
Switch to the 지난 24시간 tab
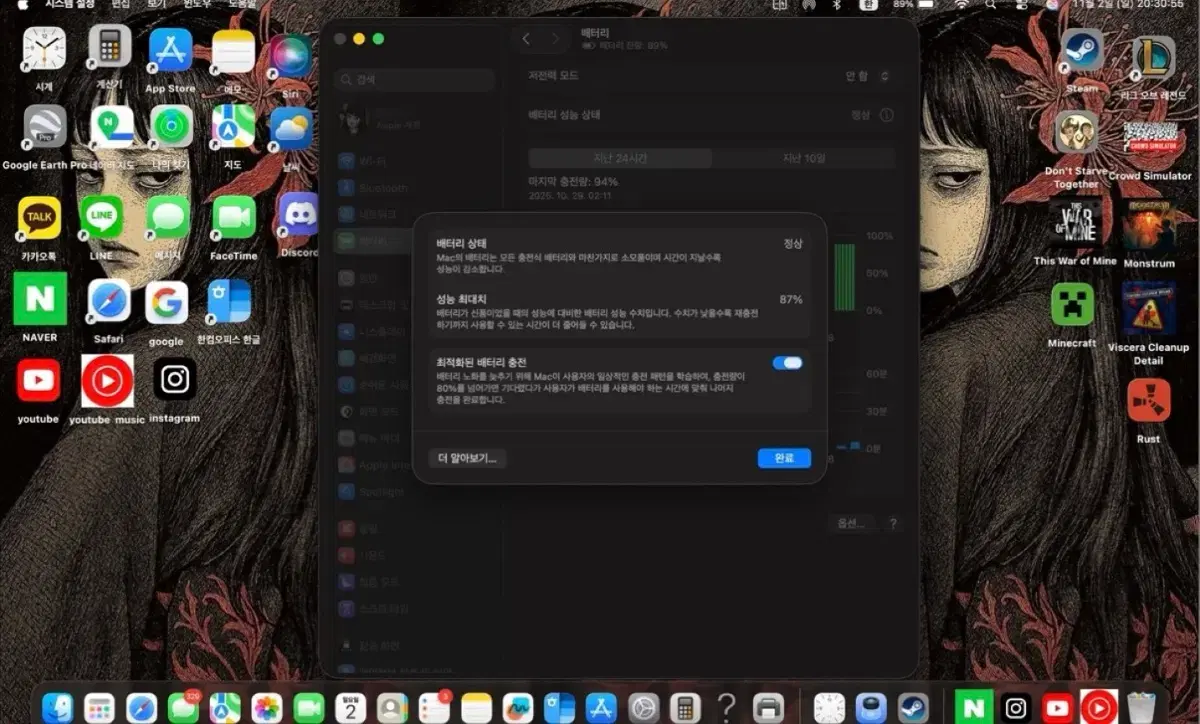click(620, 158)
